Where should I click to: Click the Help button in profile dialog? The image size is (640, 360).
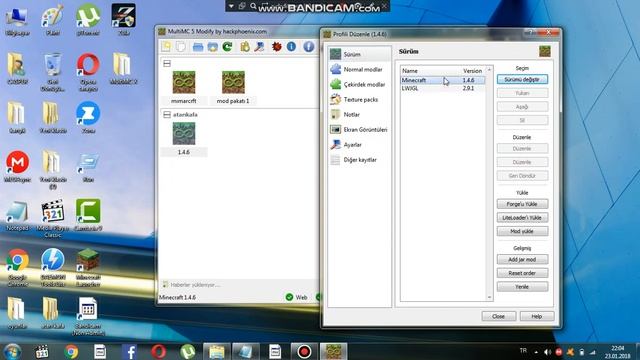tap(537, 316)
